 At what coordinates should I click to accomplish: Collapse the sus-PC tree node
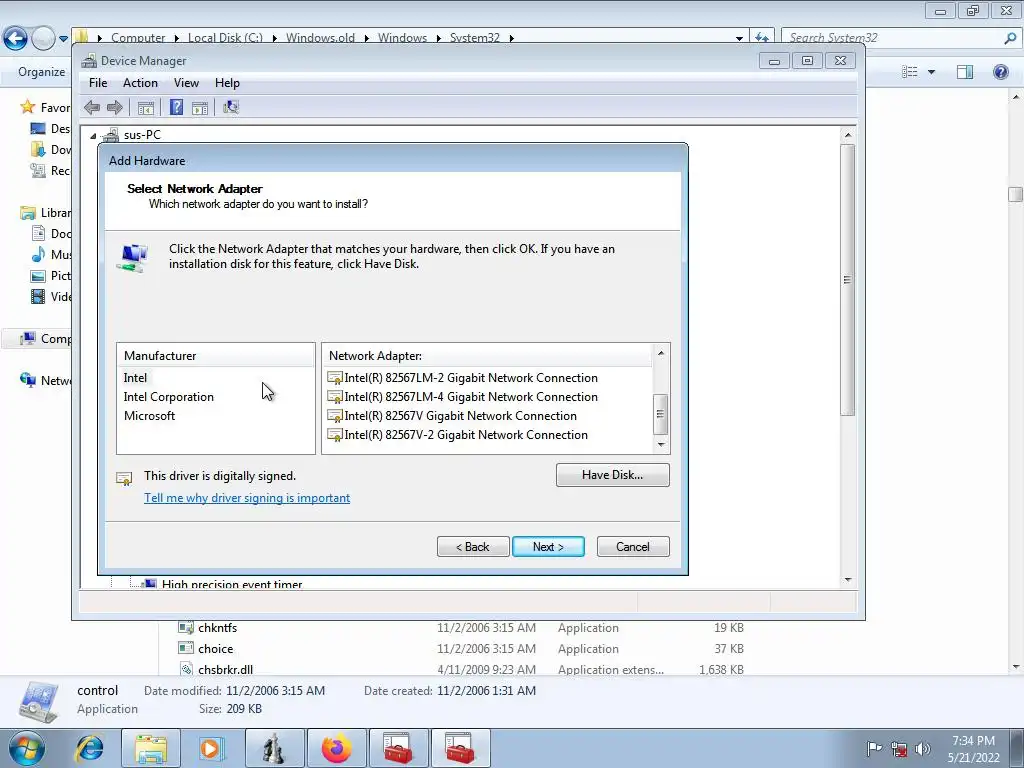pyautogui.click(x=93, y=136)
